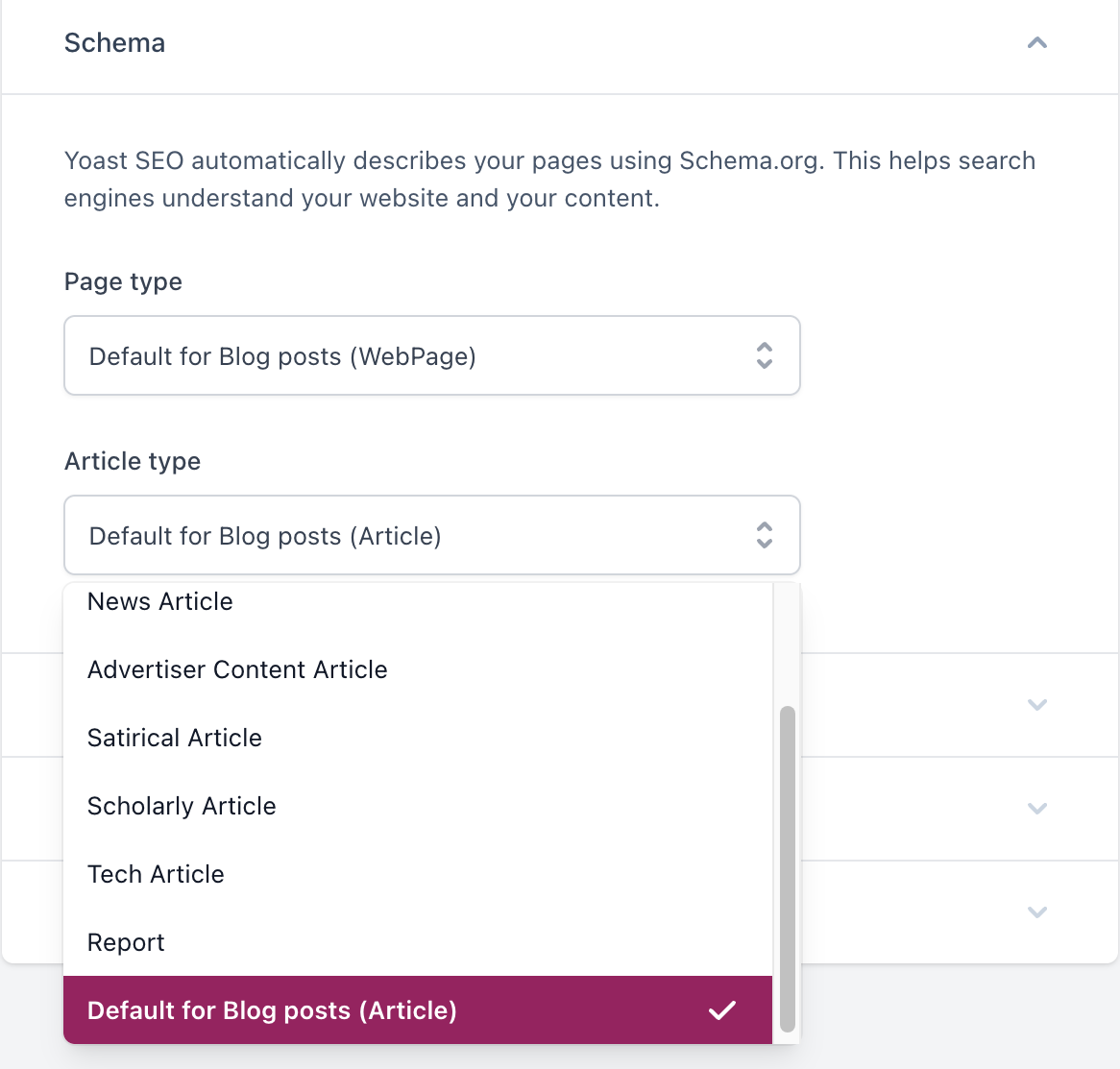Pick the Satirical Article option
The image size is (1120, 1069).
coord(175,738)
